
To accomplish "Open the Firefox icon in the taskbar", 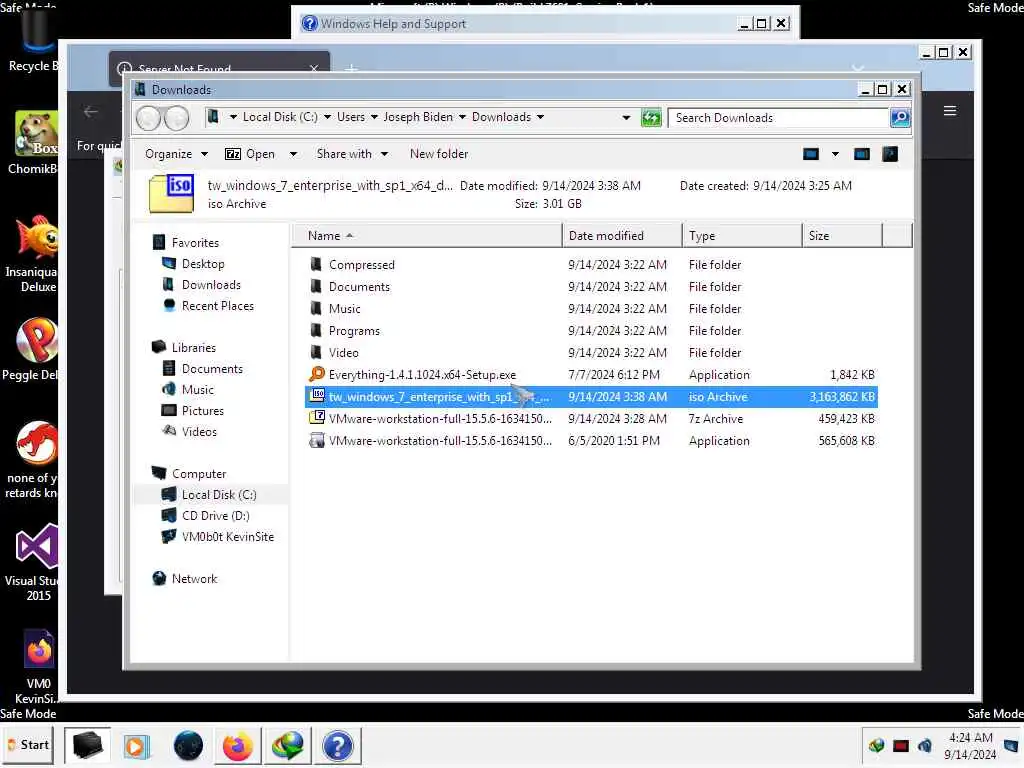I will coord(237,746).
